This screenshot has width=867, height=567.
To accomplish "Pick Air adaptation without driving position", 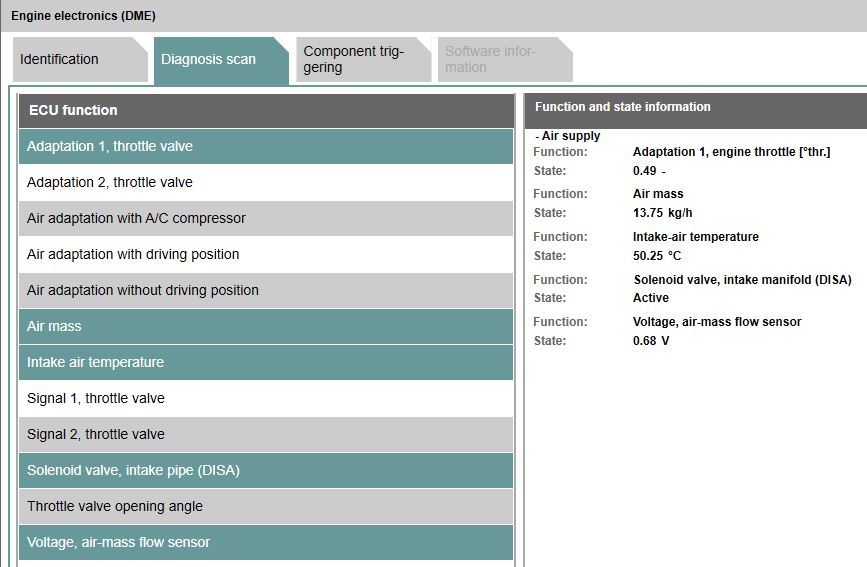I will pyautogui.click(x=265, y=290).
